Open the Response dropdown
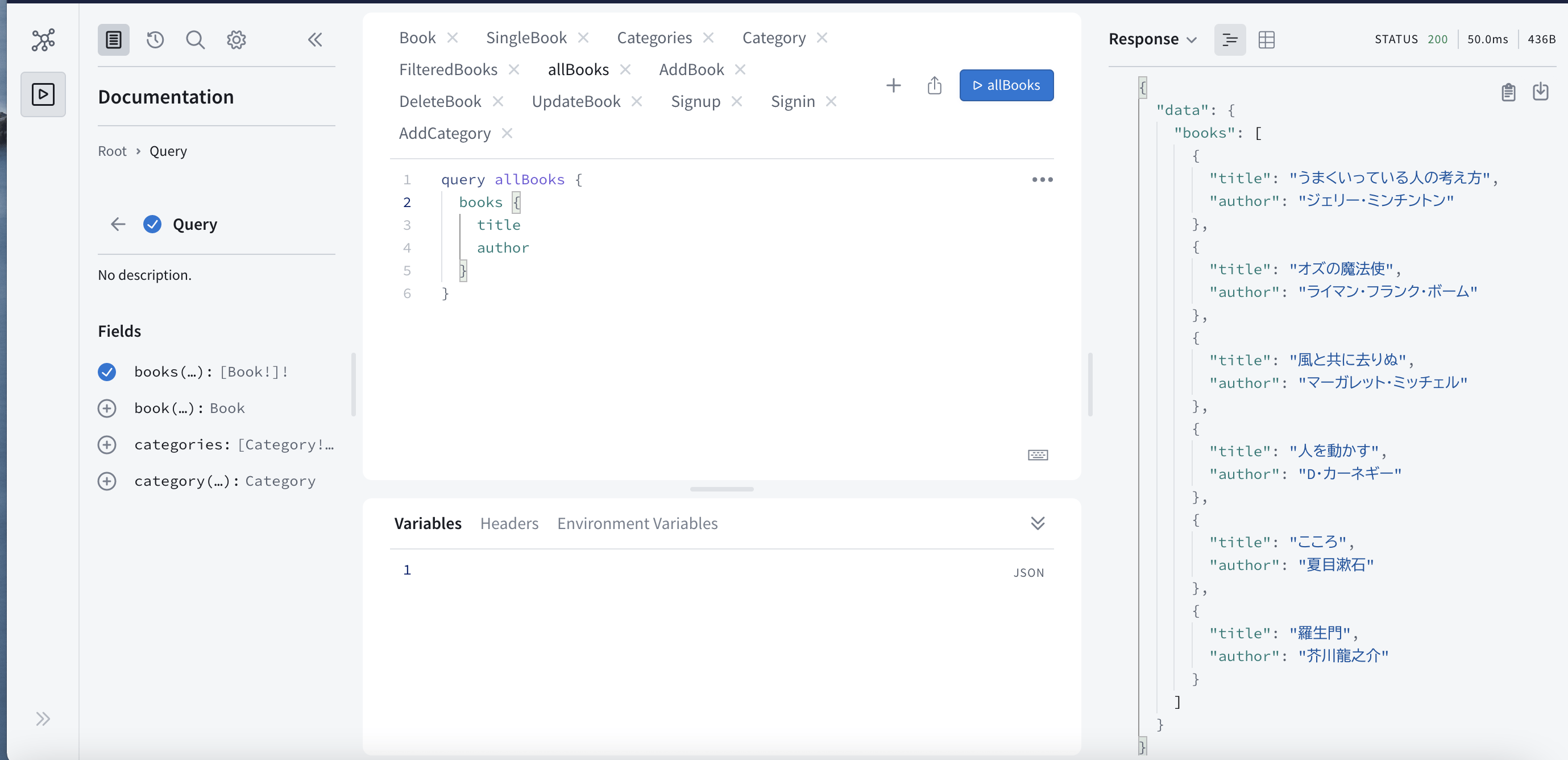This screenshot has width=1568, height=760. pyautogui.click(x=1152, y=39)
